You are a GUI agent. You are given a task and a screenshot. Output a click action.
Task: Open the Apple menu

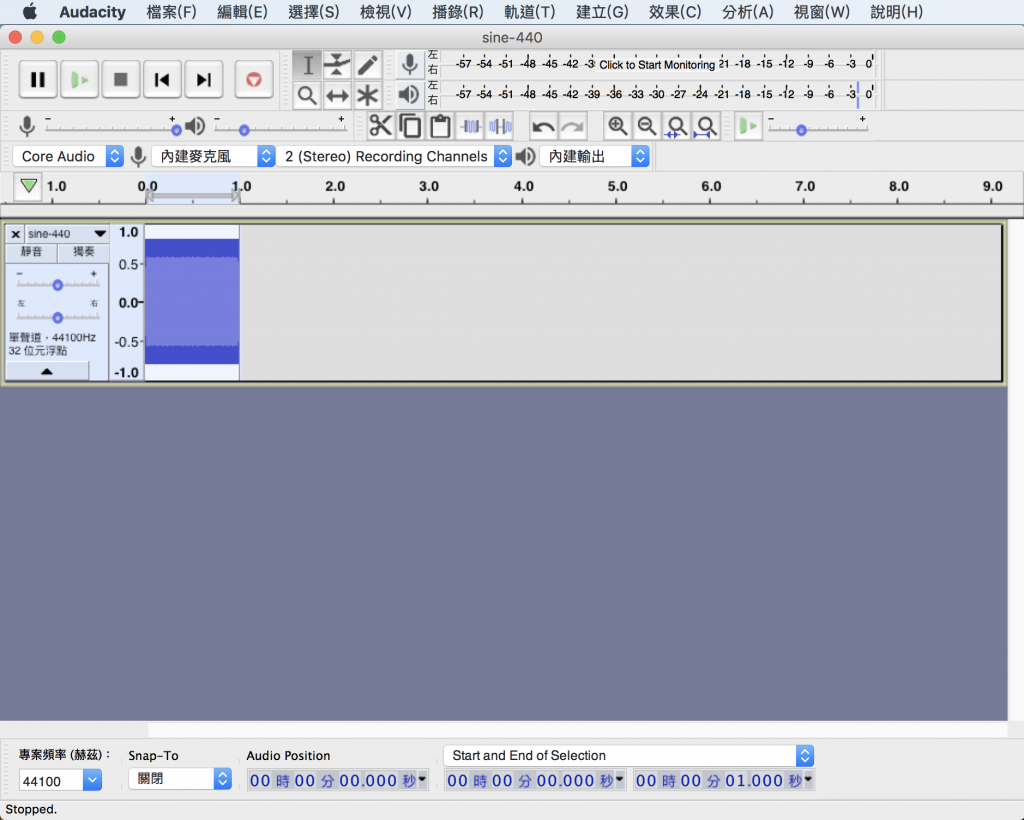pyautogui.click(x=30, y=11)
